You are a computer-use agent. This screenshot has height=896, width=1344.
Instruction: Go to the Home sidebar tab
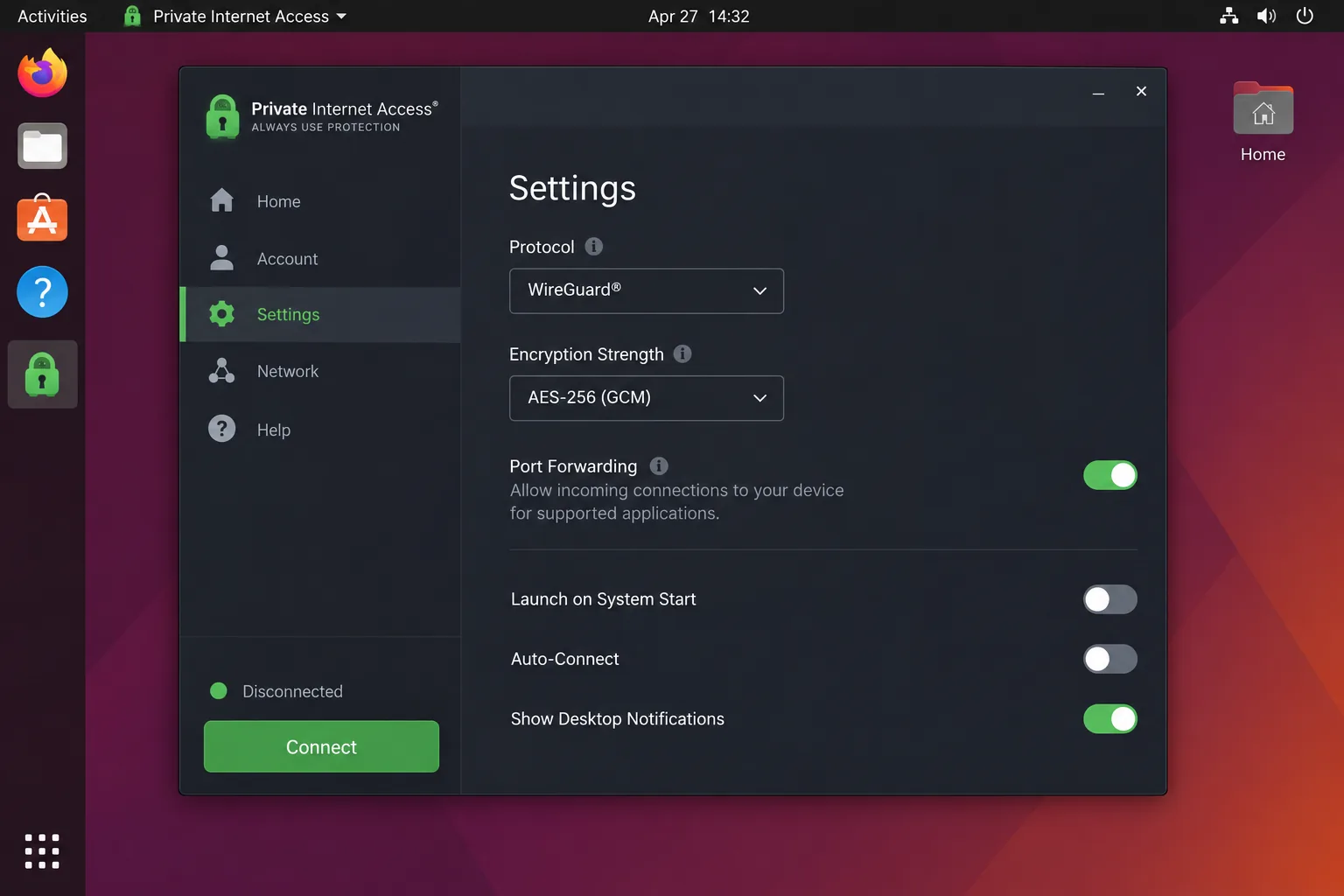point(320,201)
